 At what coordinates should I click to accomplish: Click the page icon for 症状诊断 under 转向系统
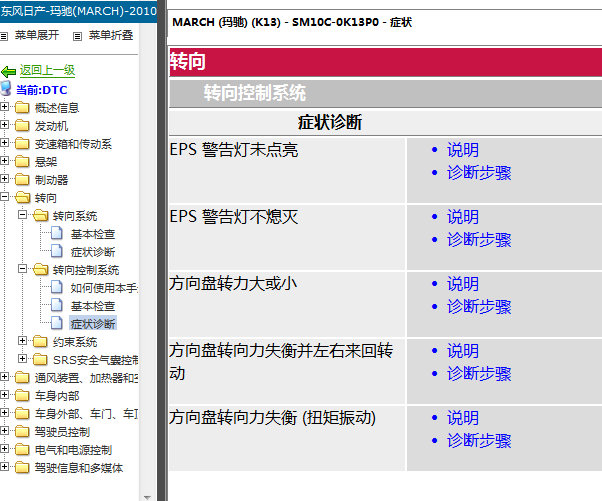(x=57, y=251)
